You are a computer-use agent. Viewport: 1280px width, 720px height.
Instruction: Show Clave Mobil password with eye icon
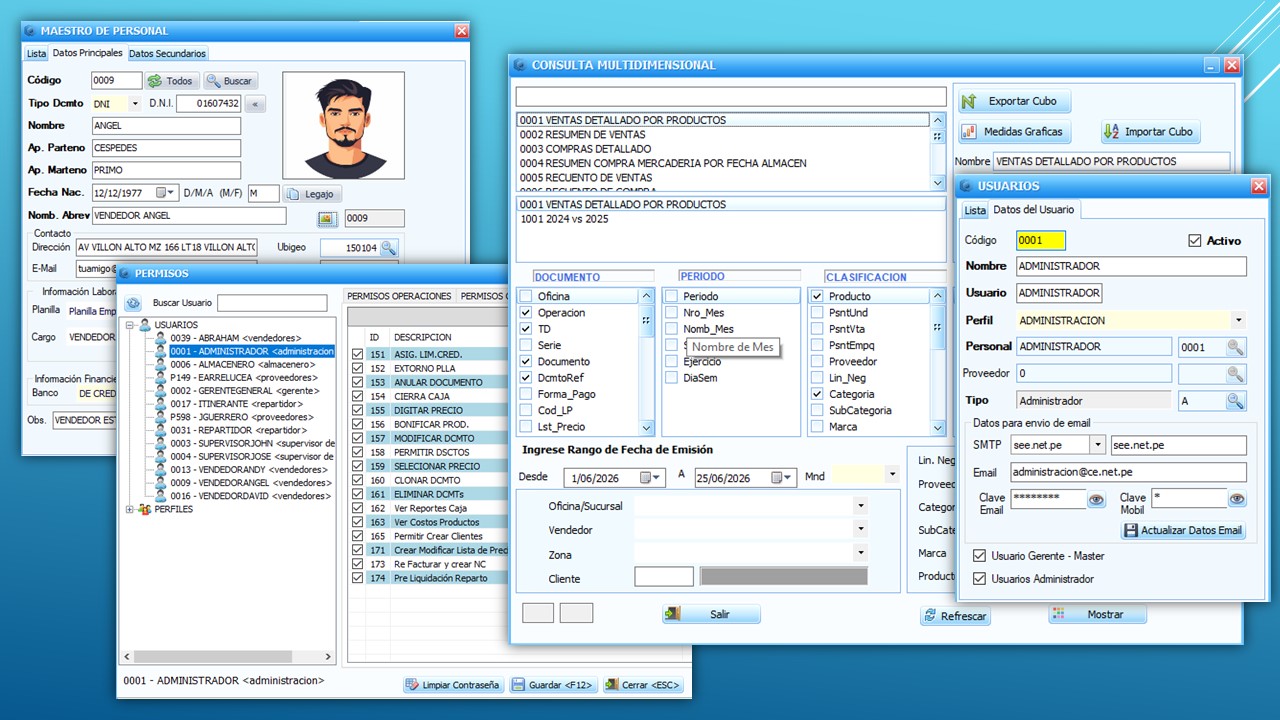1237,498
